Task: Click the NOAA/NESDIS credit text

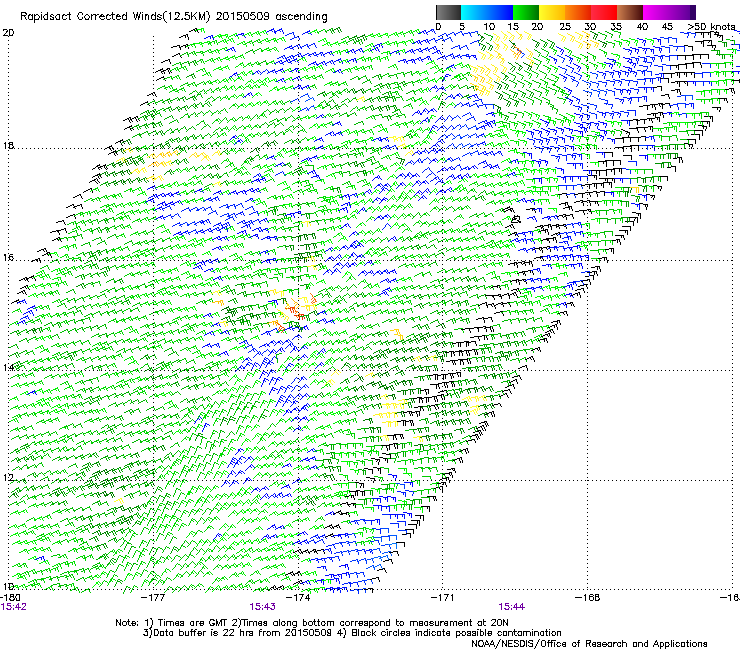Action: tap(589, 644)
